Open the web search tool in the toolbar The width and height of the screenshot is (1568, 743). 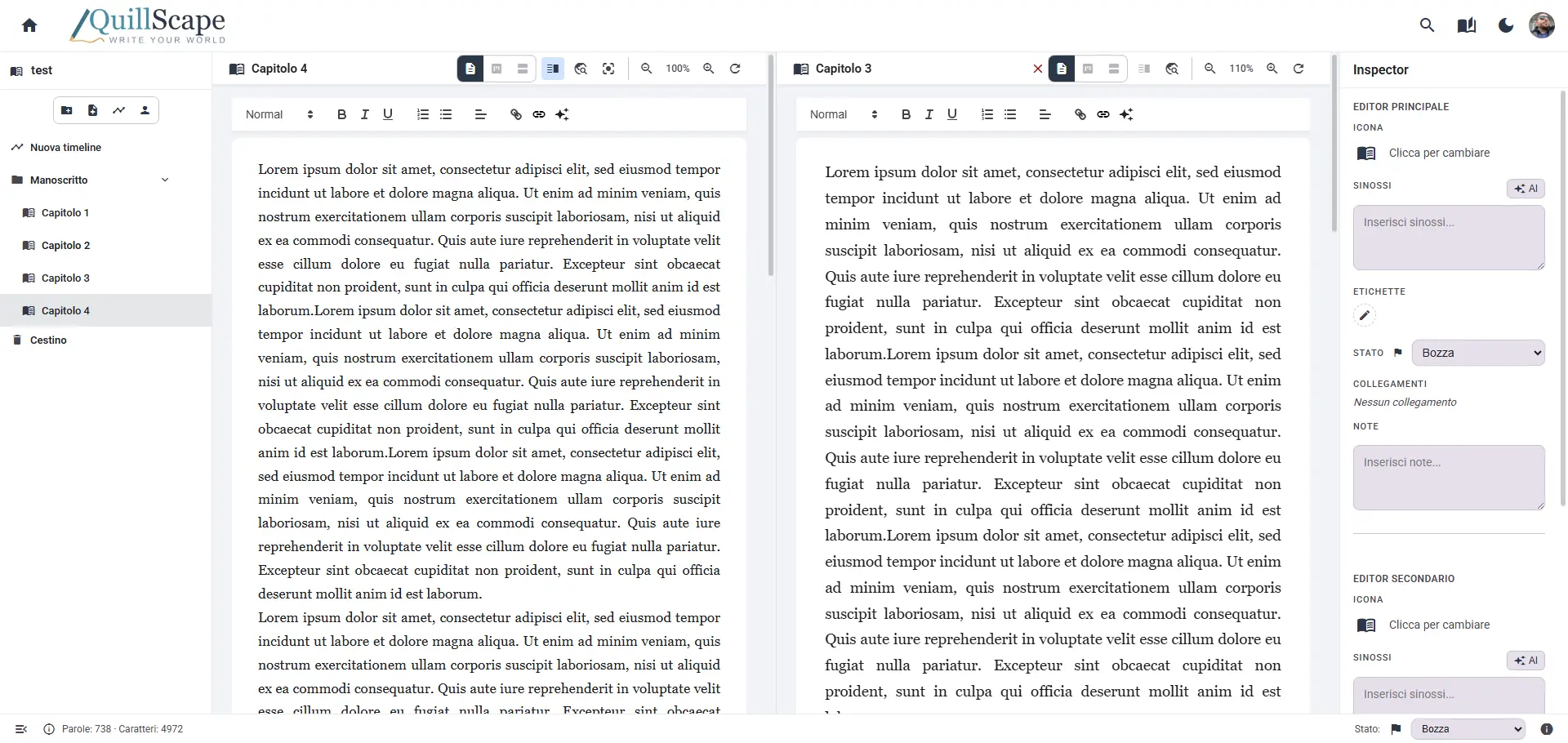pos(581,69)
